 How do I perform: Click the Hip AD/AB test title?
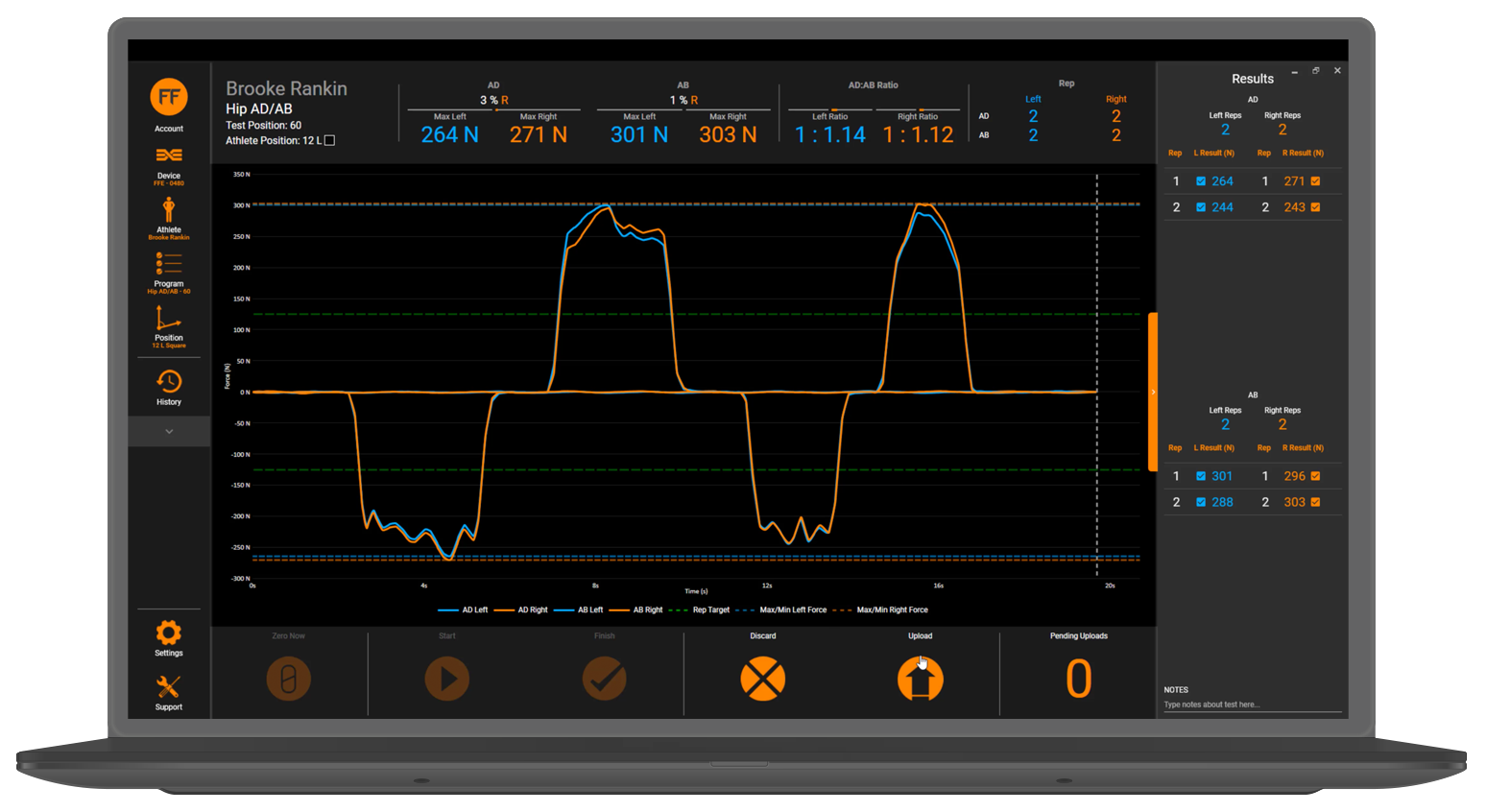click(259, 108)
